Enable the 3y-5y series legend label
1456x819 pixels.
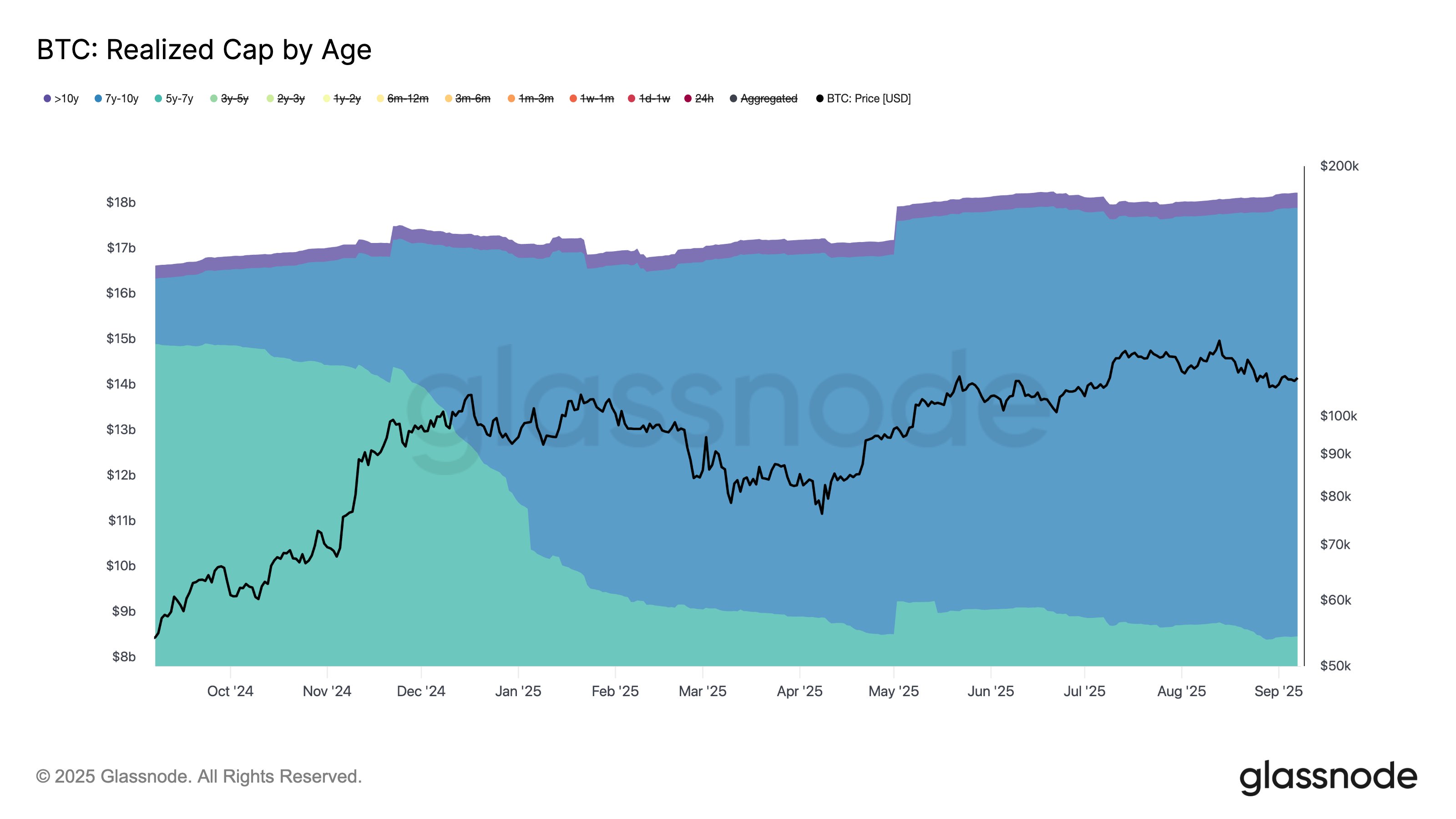tap(235, 99)
